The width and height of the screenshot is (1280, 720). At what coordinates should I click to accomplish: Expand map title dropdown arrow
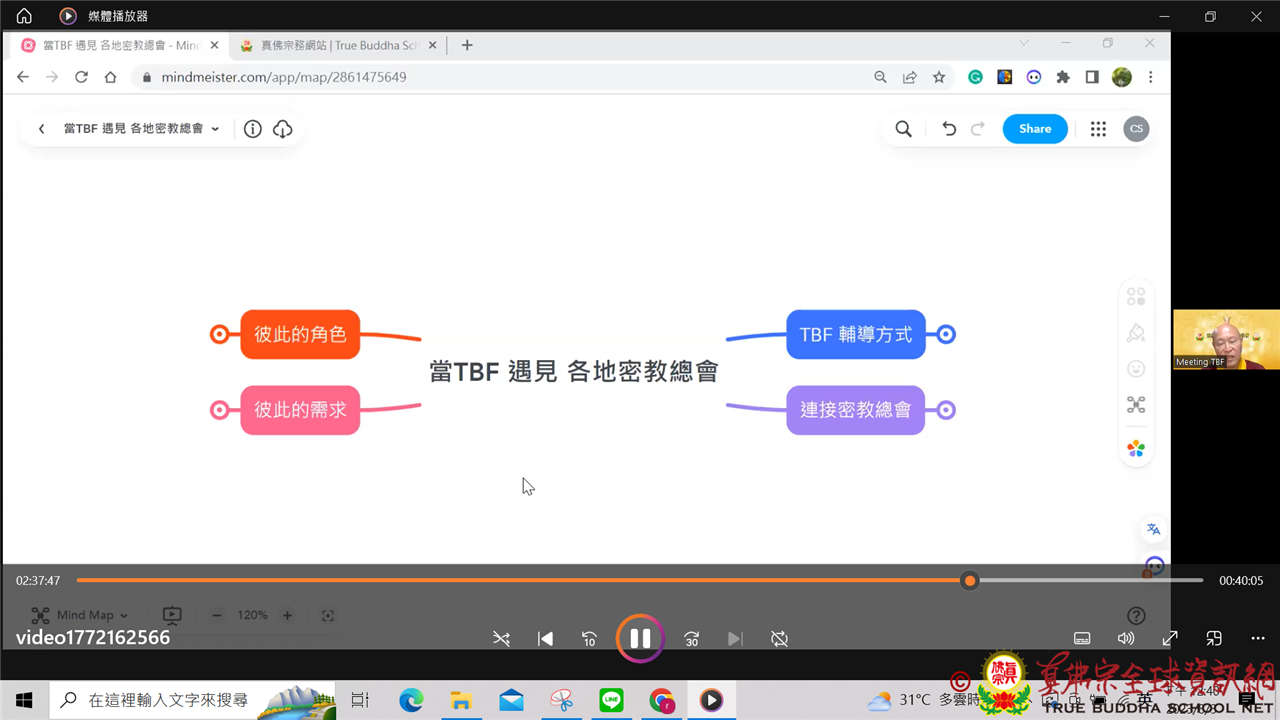[x=215, y=129]
